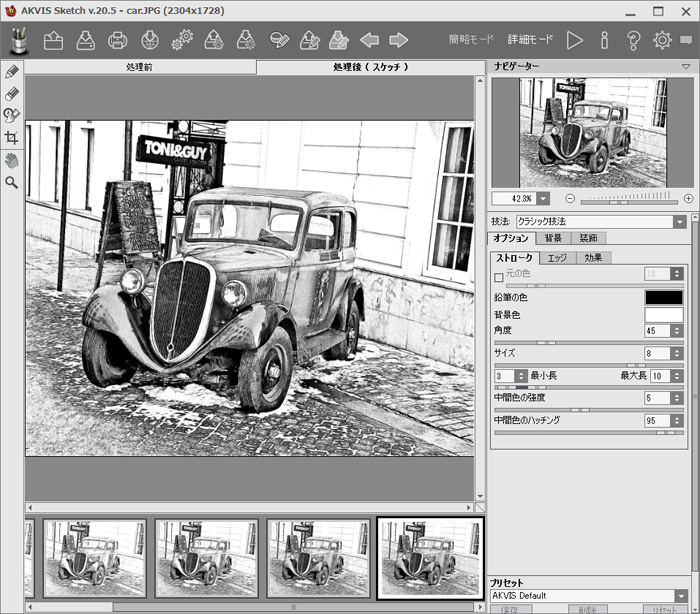
Task: Open an image file from toolbar
Action: point(53,40)
